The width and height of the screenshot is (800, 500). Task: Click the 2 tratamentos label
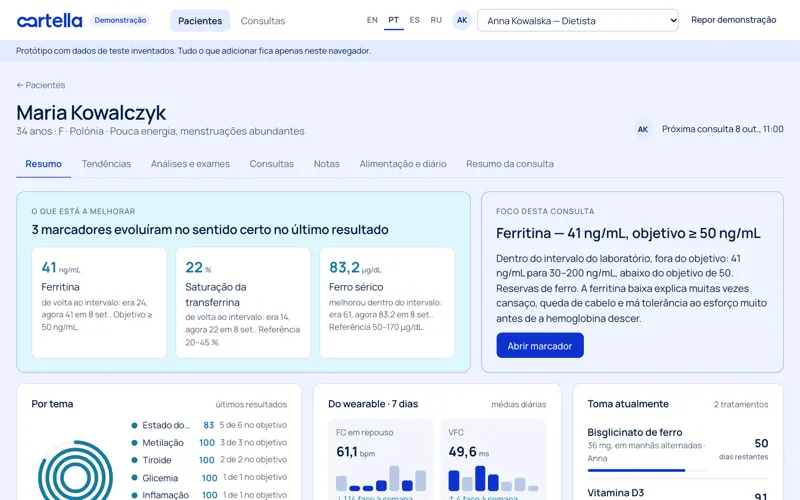(x=741, y=404)
